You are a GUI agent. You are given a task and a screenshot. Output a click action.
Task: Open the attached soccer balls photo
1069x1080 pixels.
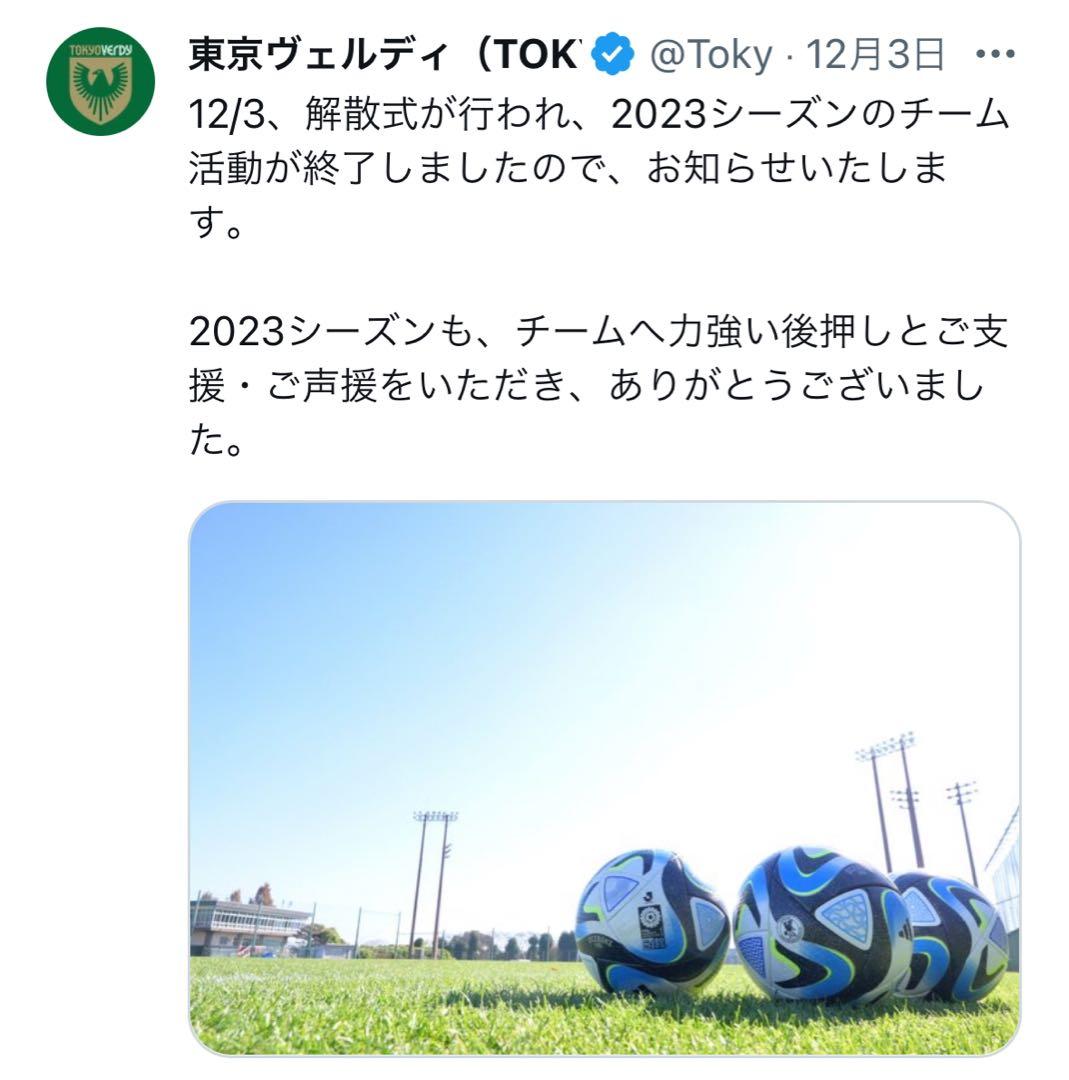[x=604, y=777]
